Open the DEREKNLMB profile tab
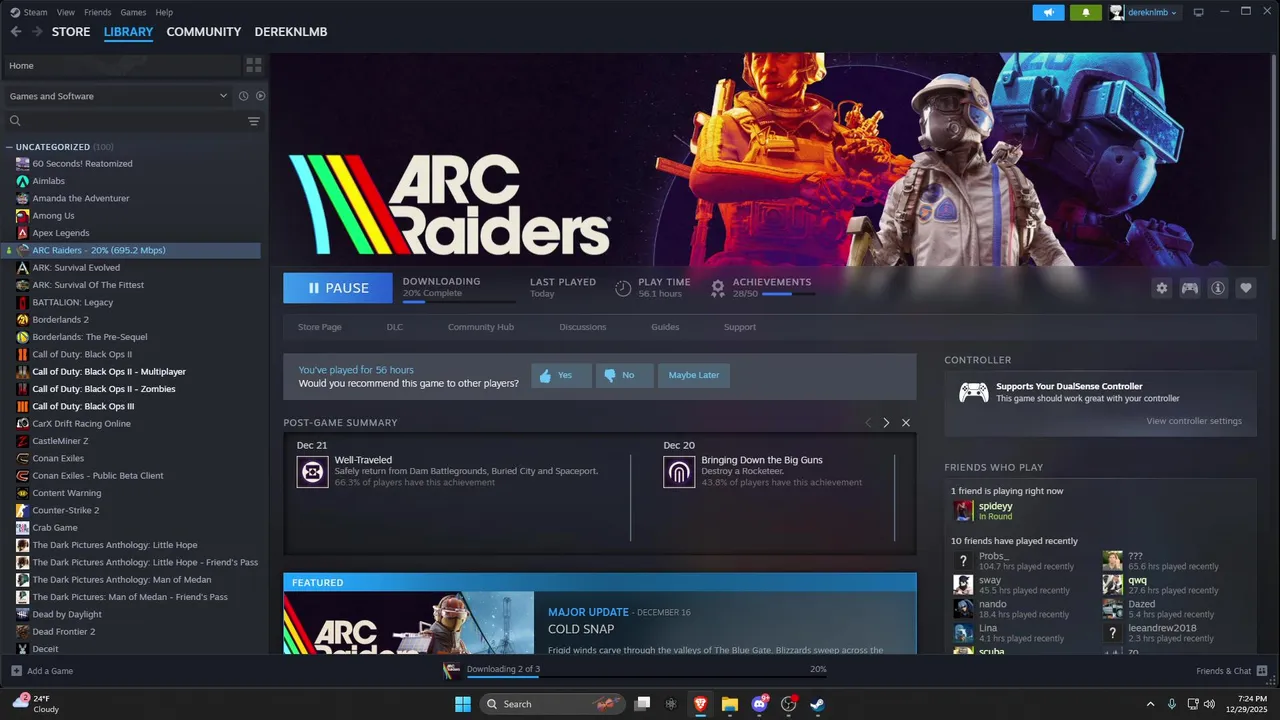This screenshot has height=720, width=1280. [x=291, y=32]
